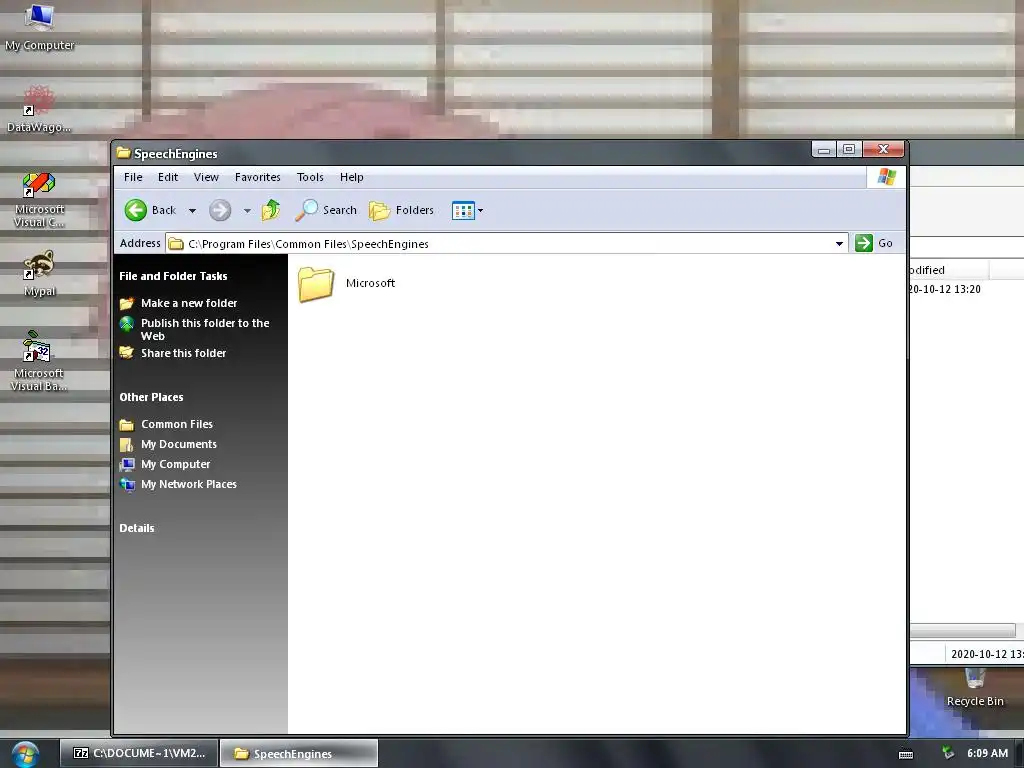Viewport: 1024px width, 768px height.
Task: Select the Microsoft folder icon
Action: coord(316,284)
